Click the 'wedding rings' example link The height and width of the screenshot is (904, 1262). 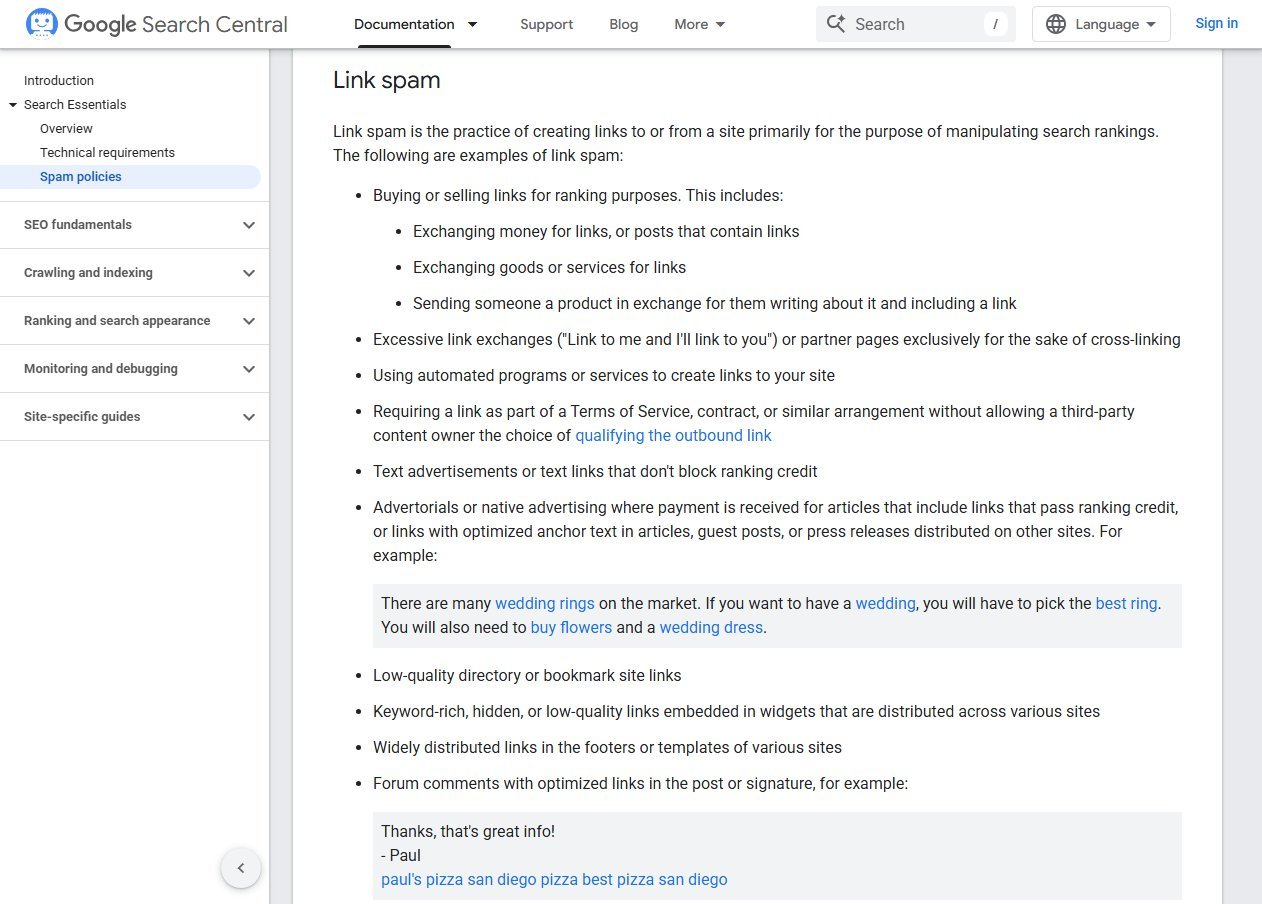coord(545,604)
